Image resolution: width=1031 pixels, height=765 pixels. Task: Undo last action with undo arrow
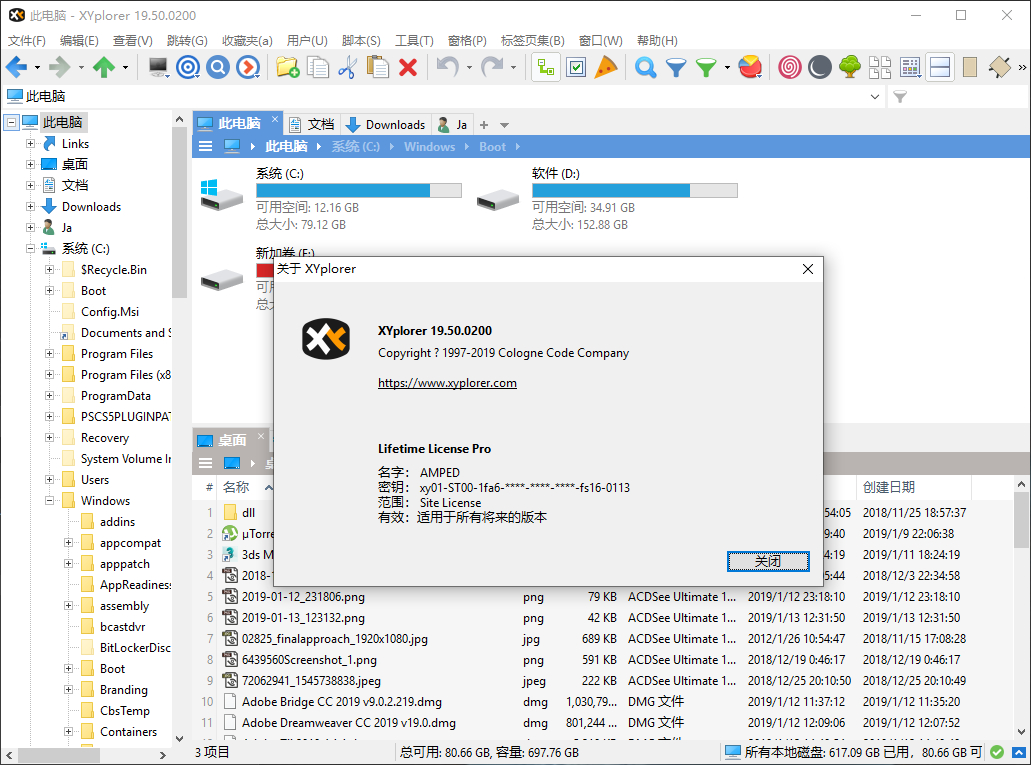[x=448, y=67]
